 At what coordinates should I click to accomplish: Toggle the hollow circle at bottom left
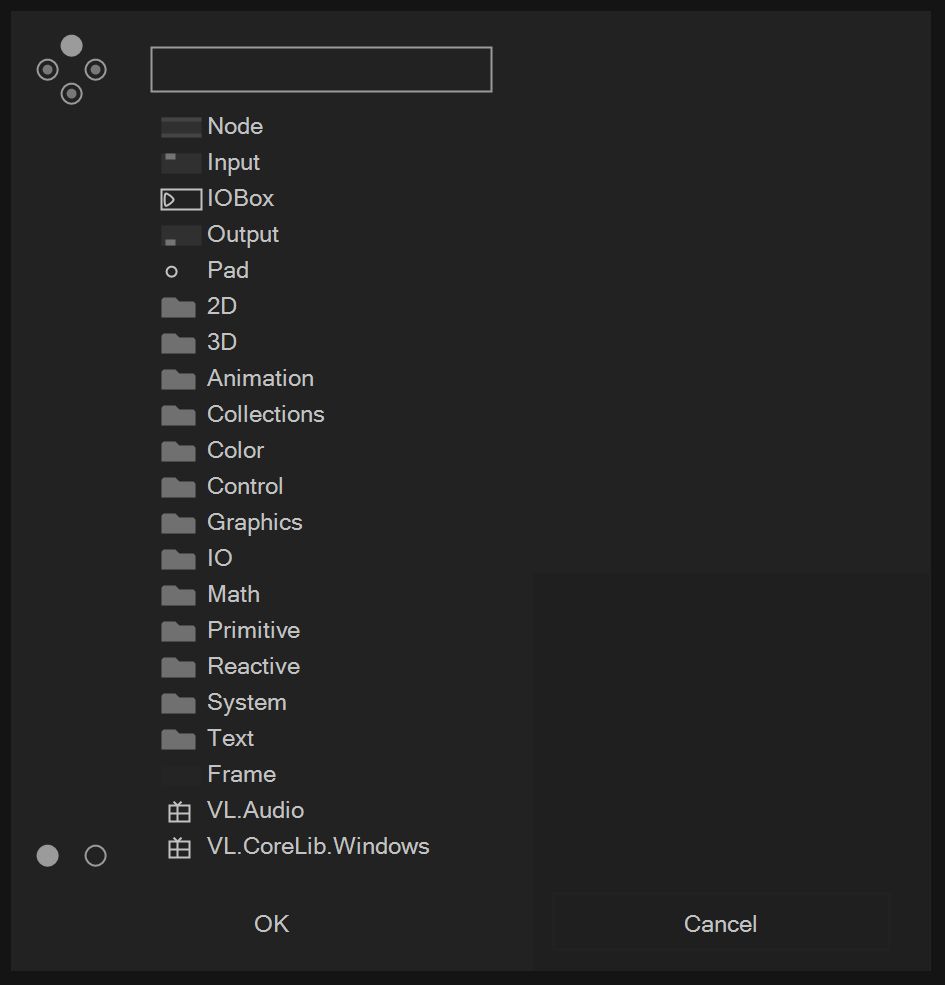pos(96,856)
